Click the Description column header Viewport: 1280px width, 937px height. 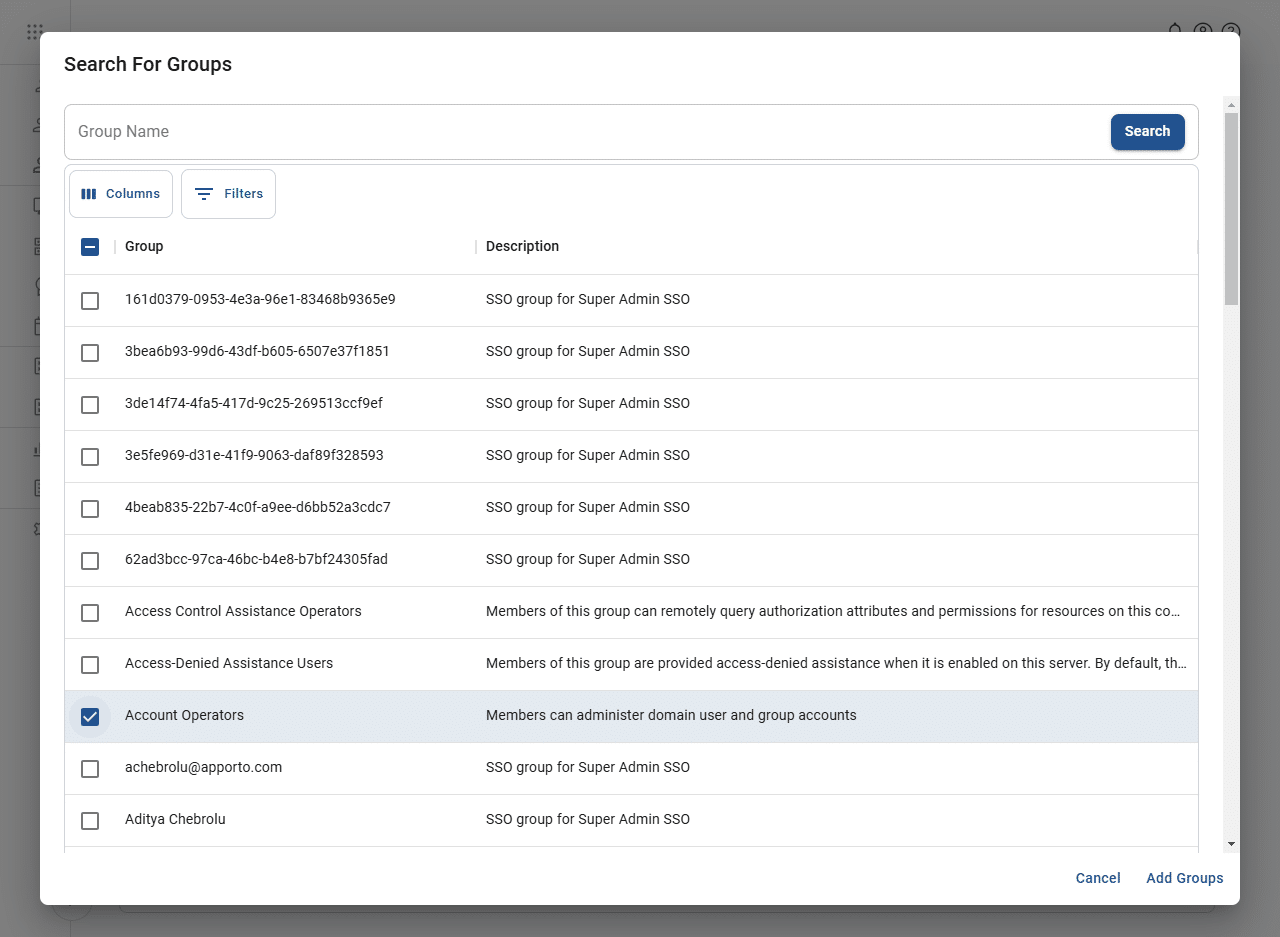(x=522, y=247)
